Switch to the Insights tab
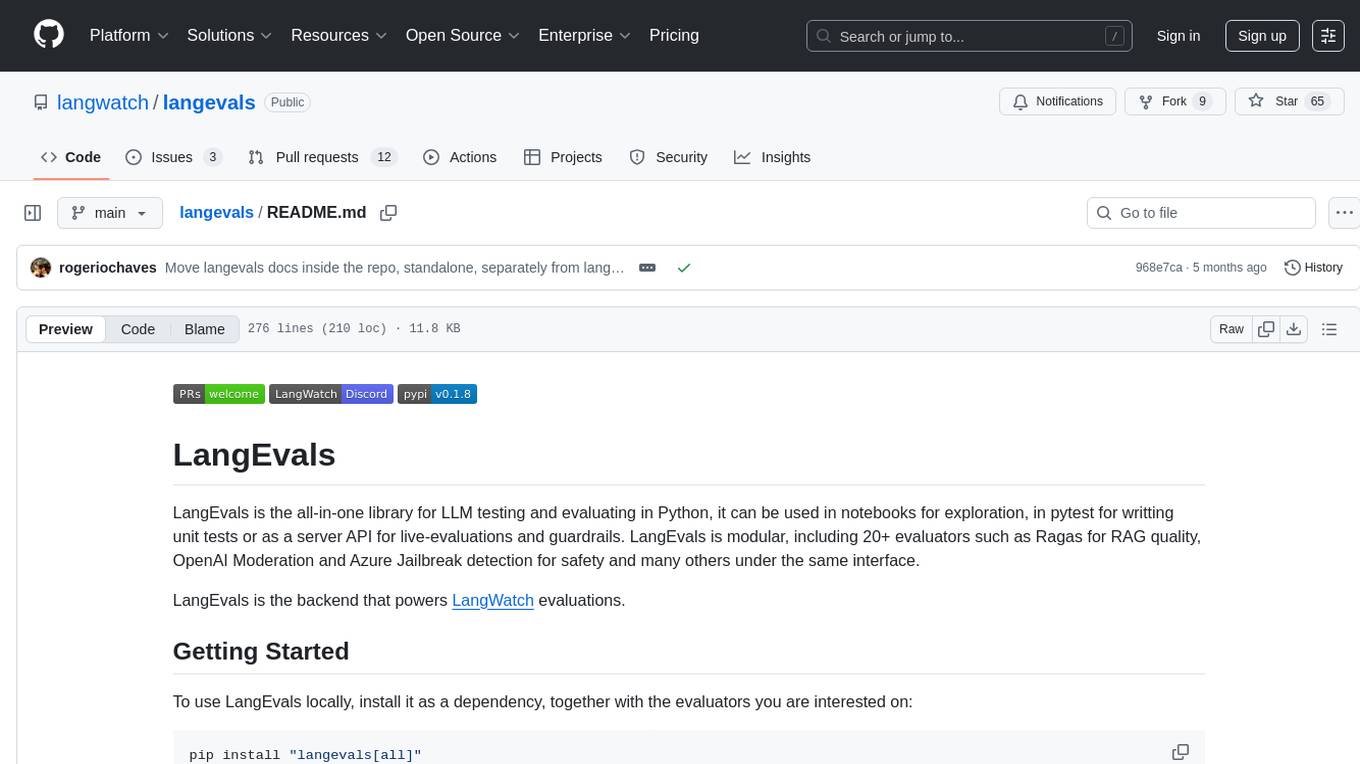This screenshot has width=1360, height=764. (772, 157)
